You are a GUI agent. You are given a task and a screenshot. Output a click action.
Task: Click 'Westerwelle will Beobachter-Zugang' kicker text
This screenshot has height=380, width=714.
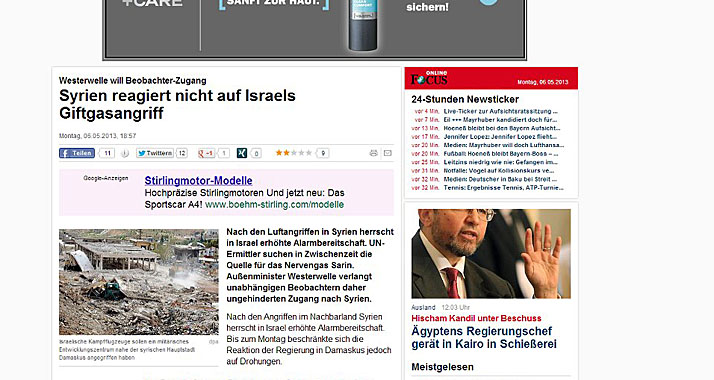pos(133,81)
